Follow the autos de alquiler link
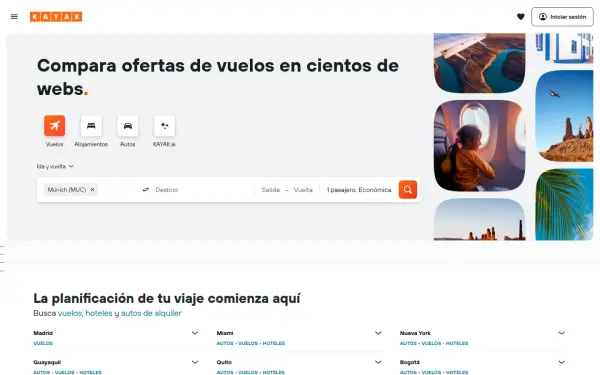 coord(151,313)
